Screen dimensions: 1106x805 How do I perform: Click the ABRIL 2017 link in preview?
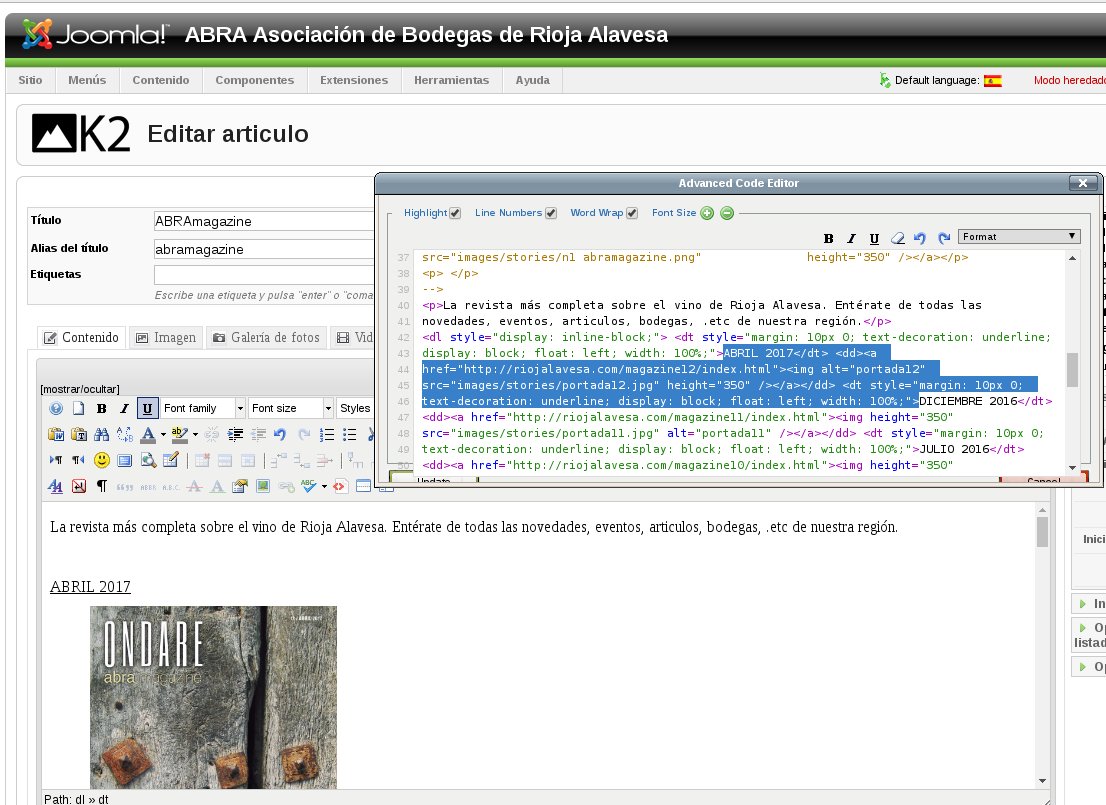point(90,587)
